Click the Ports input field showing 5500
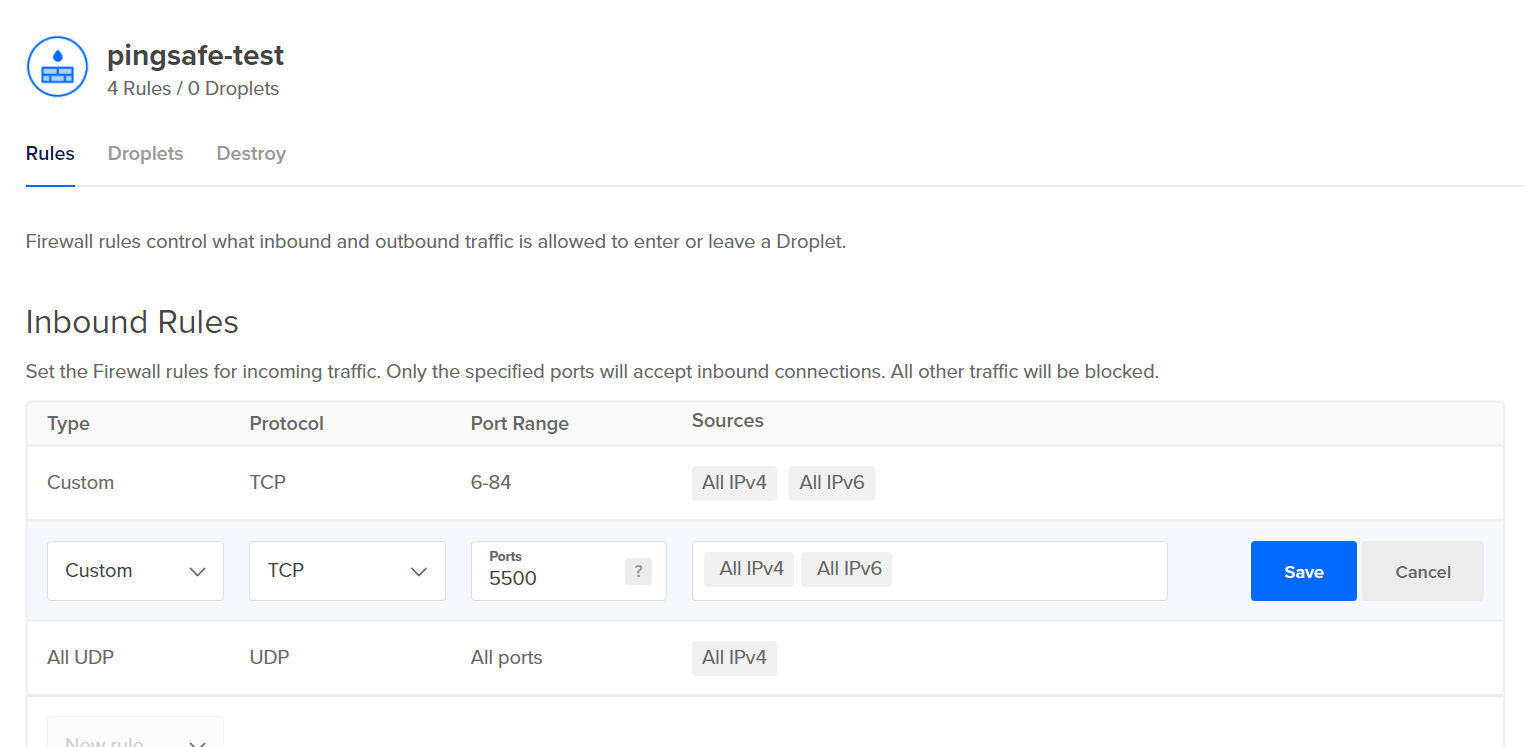This screenshot has width=1531, height=747. (550, 578)
